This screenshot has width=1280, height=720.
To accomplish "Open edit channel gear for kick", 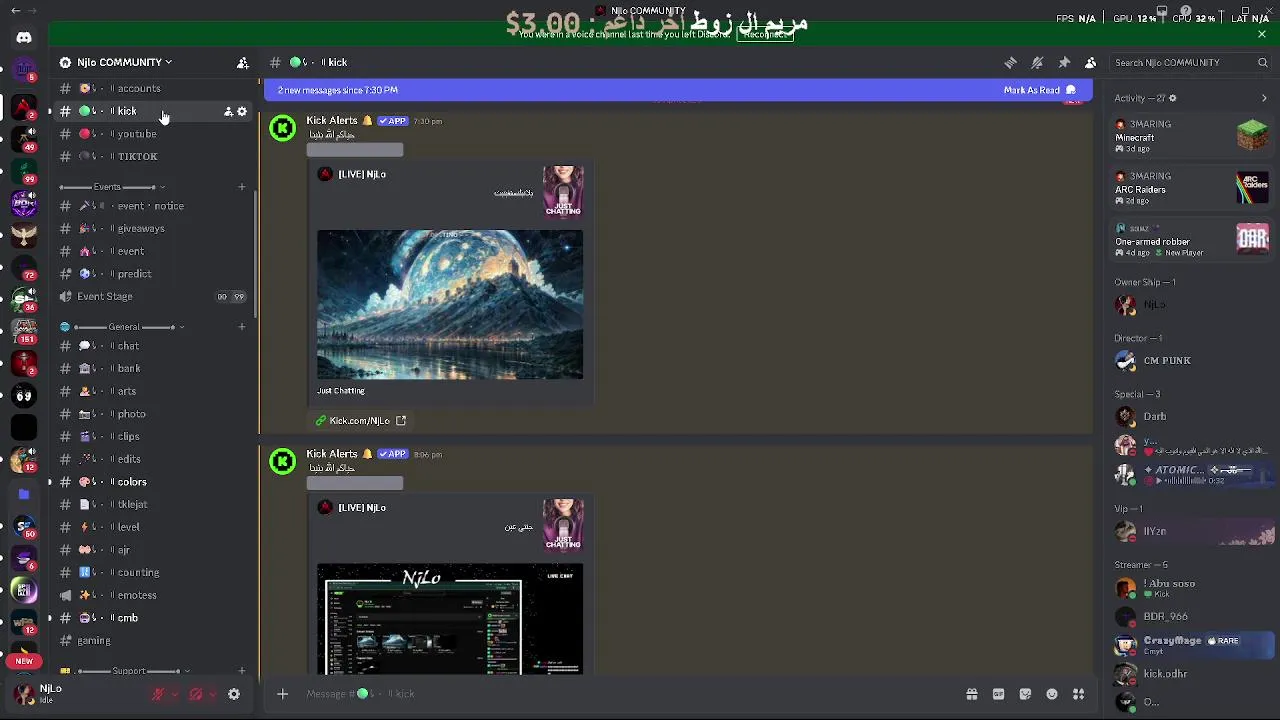I will (242, 112).
